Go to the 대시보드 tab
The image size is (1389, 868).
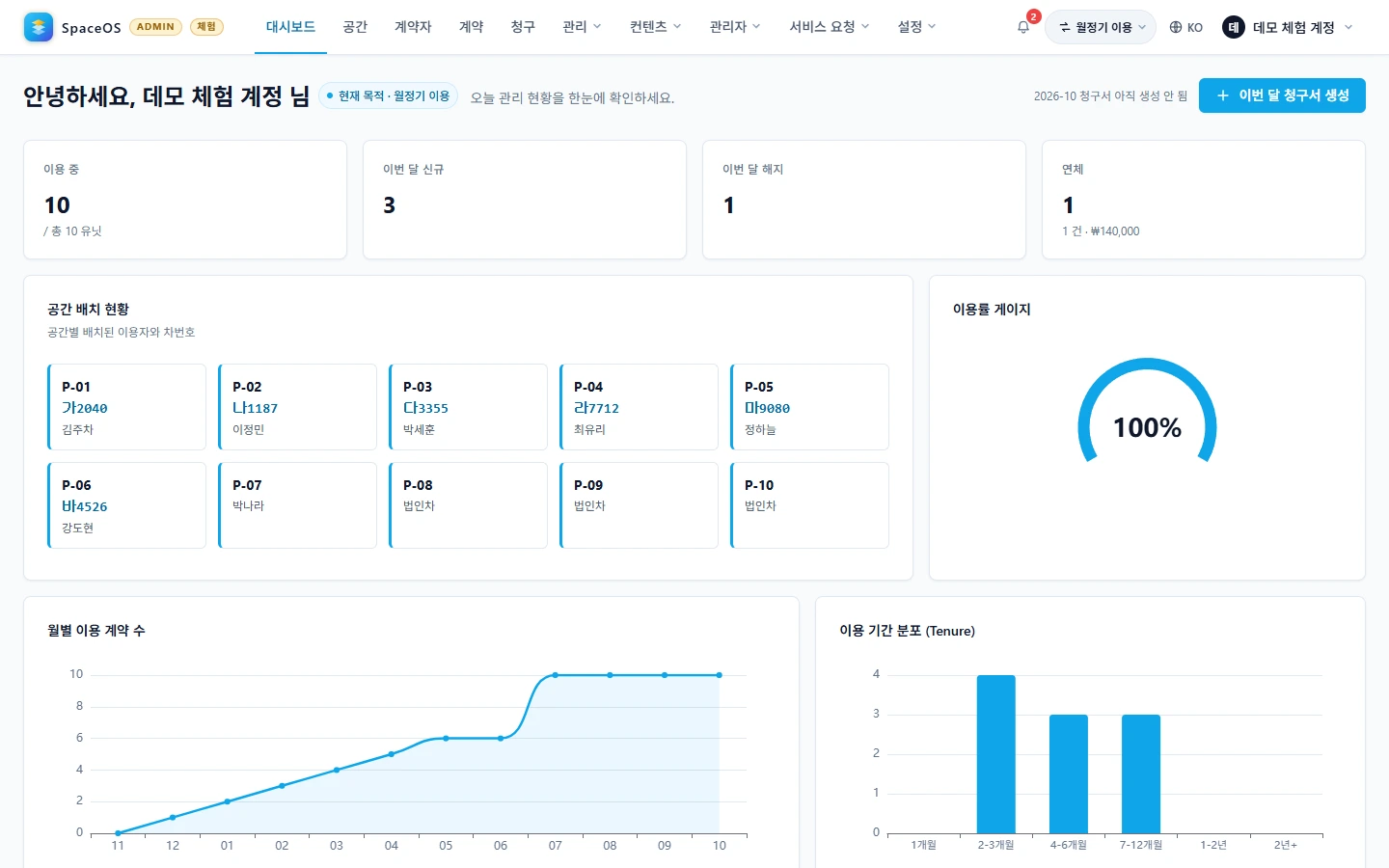click(290, 27)
